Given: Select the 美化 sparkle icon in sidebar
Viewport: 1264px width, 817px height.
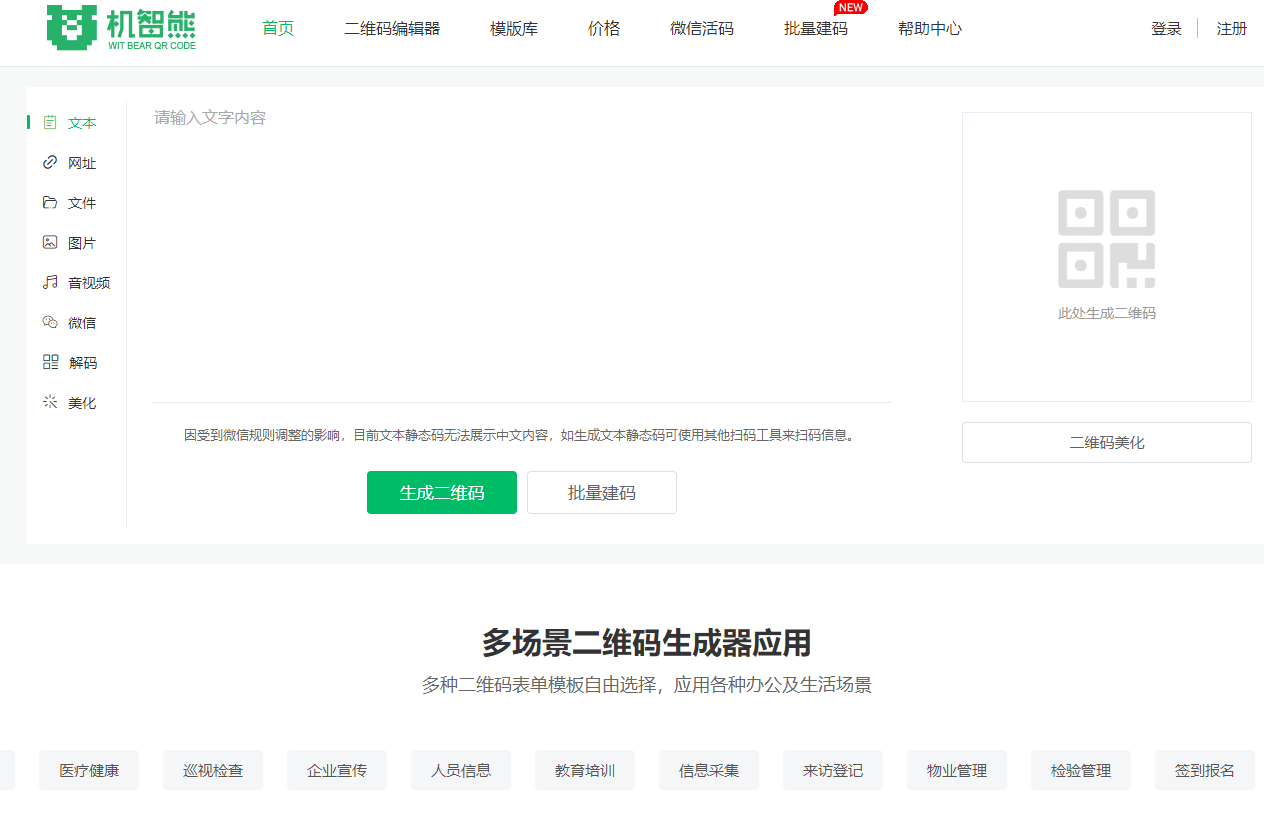Looking at the screenshot, I should pyautogui.click(x=50, y=403).
